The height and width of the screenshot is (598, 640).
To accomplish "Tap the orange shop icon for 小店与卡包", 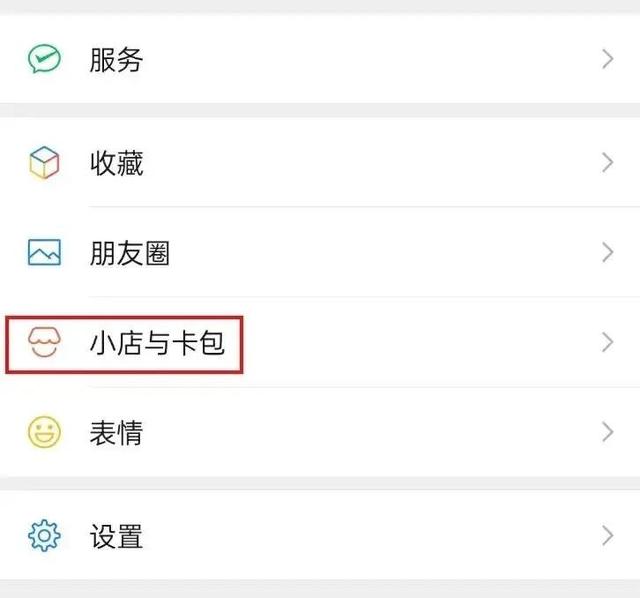I will (x=44, y=344).
